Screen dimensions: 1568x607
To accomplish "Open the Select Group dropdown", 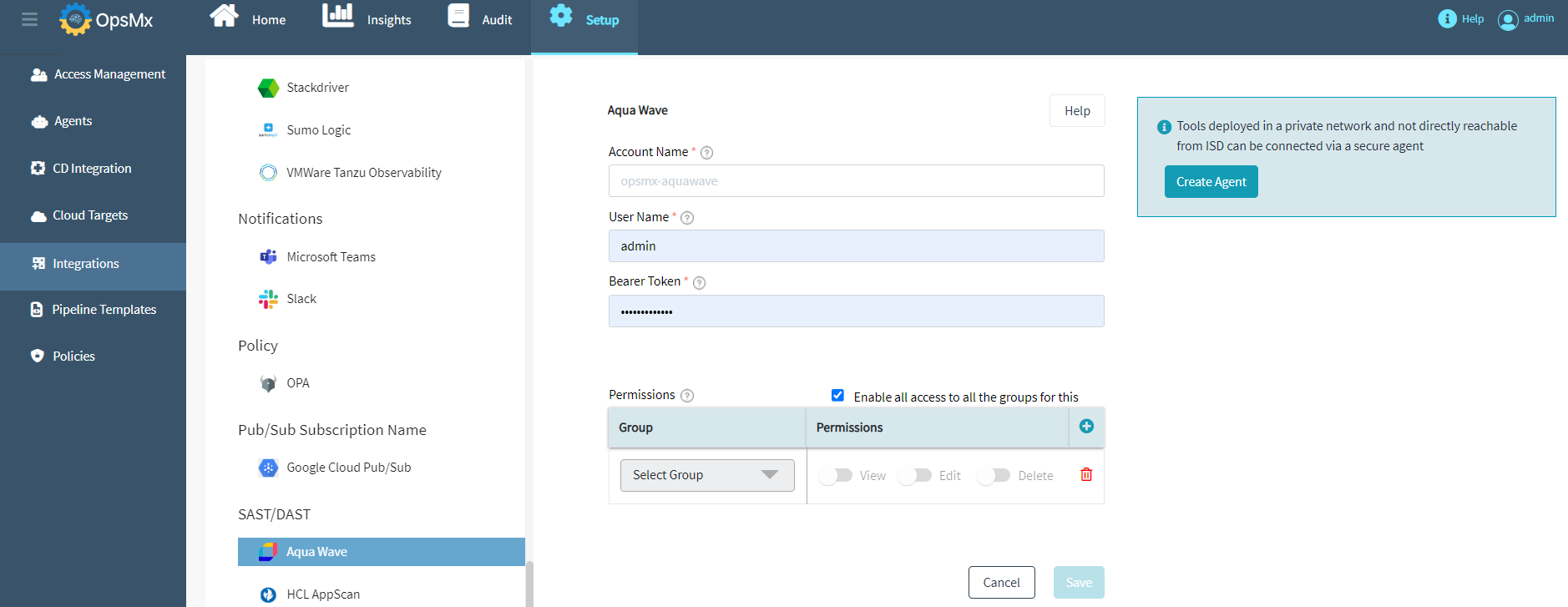I will [x=706, y=475].
